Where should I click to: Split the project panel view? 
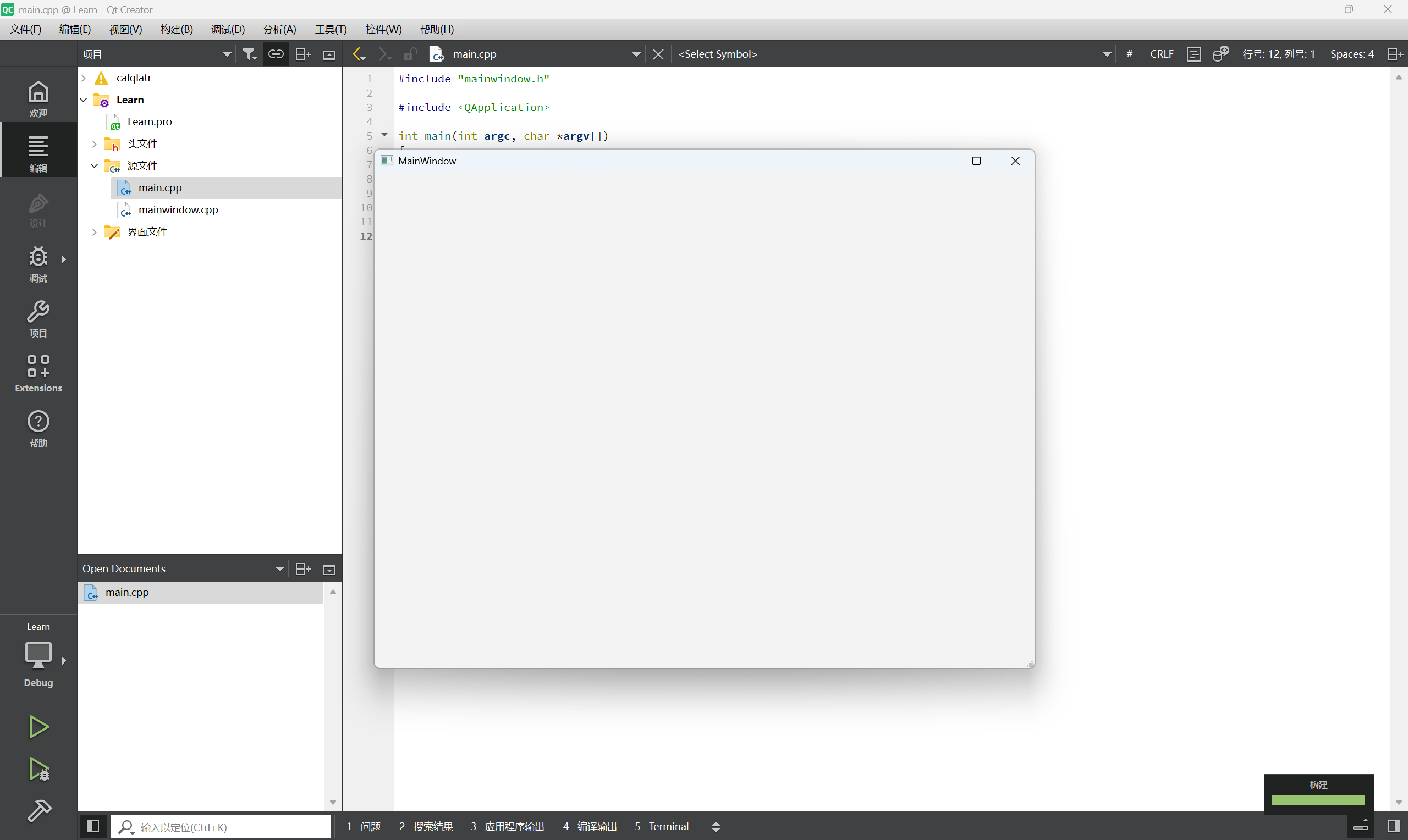pos(304,54)
